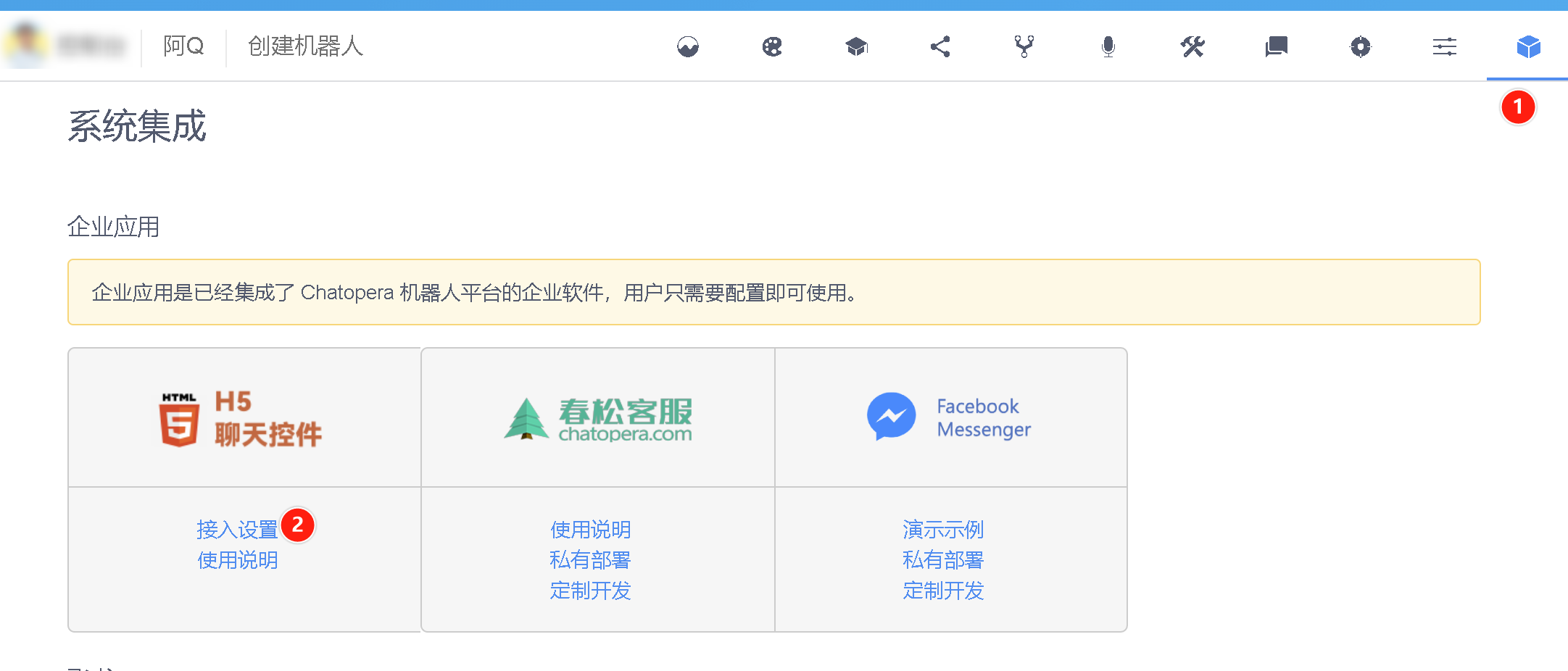The height and width of the screenshot is (671, 1568).
Task: Click the share-nodes icon in top bar
Action: [940, 47]
